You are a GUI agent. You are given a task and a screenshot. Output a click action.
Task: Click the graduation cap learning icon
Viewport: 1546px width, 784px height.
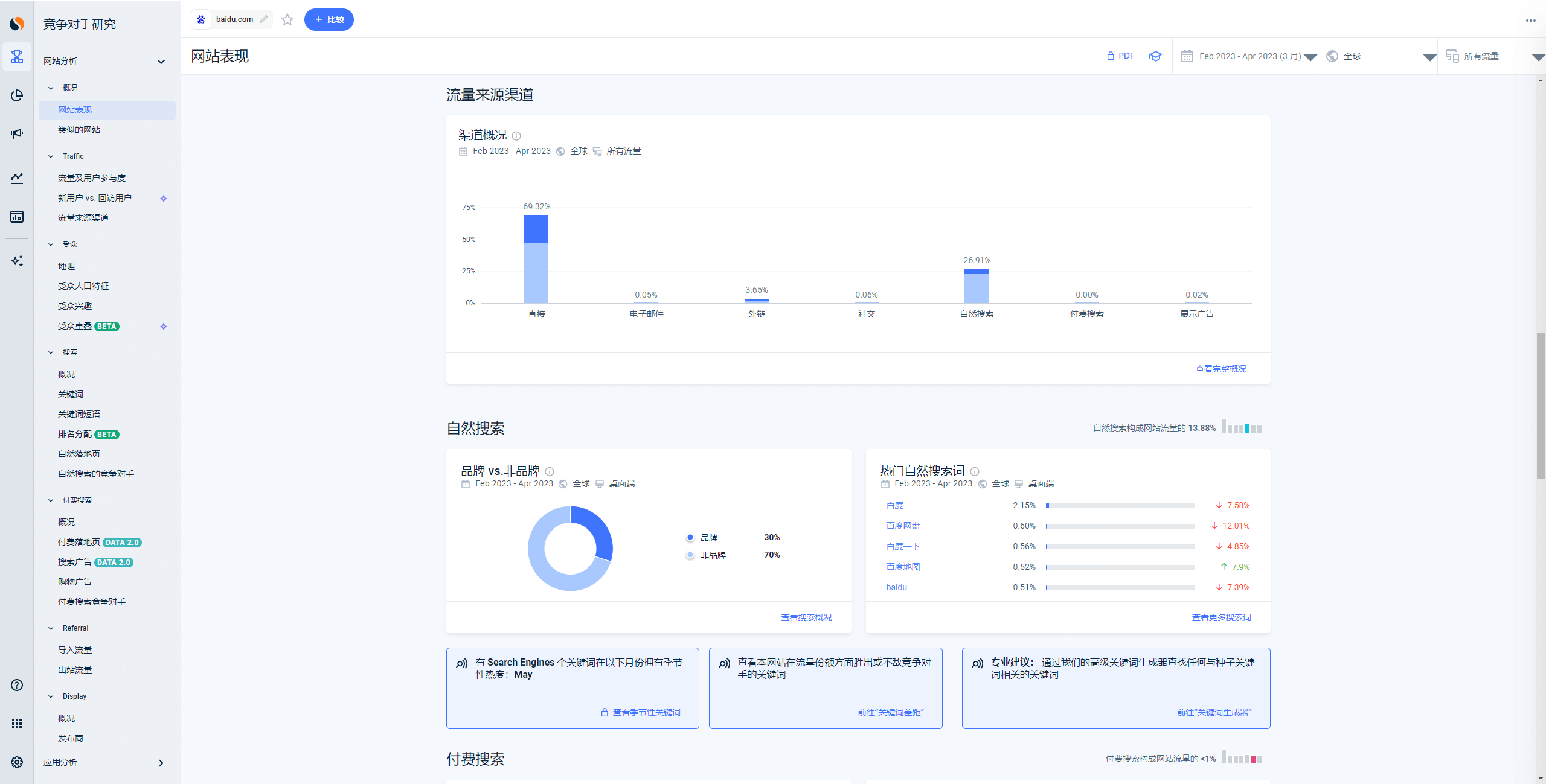click(1155, 56)
